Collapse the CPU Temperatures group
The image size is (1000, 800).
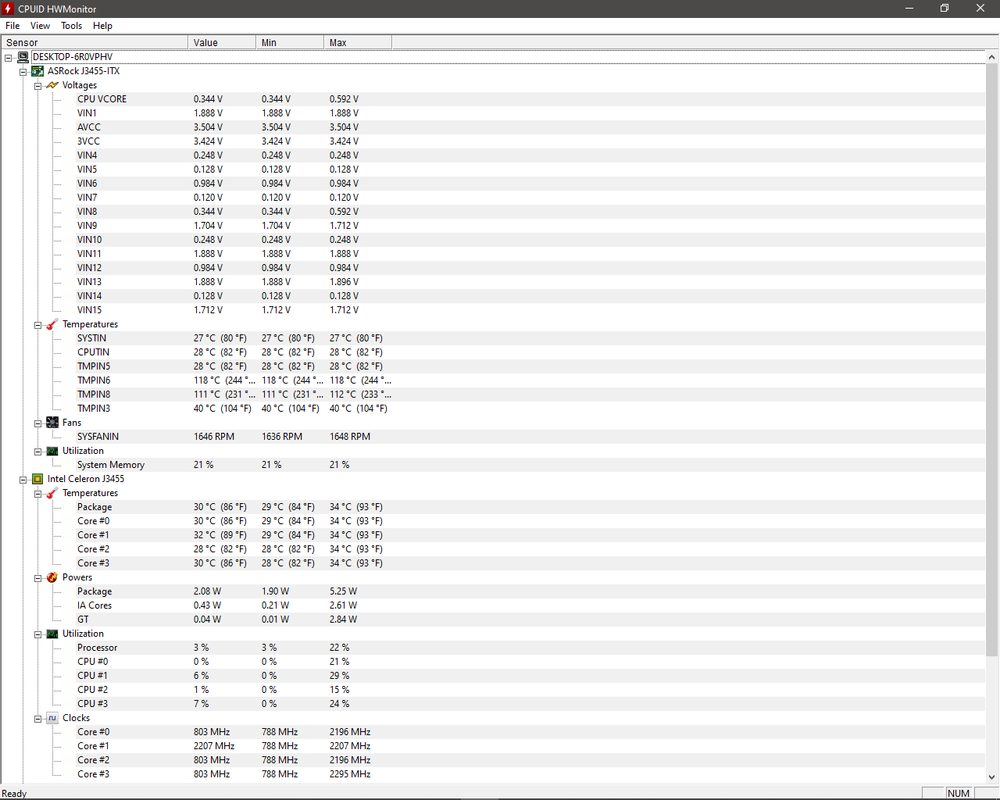pyautogui.click(x=38, y=494)
